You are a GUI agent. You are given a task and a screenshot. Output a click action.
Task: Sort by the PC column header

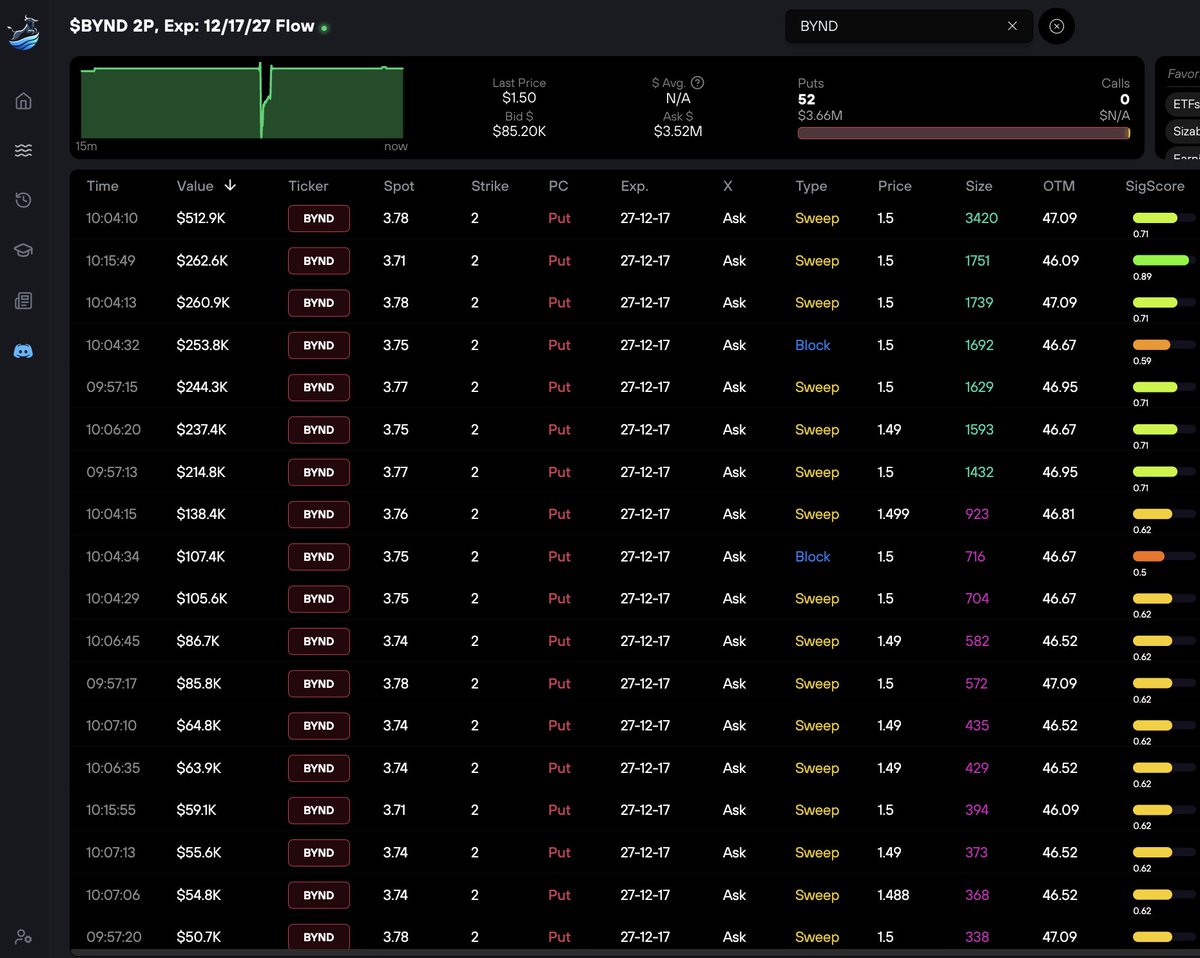point(558,186)
